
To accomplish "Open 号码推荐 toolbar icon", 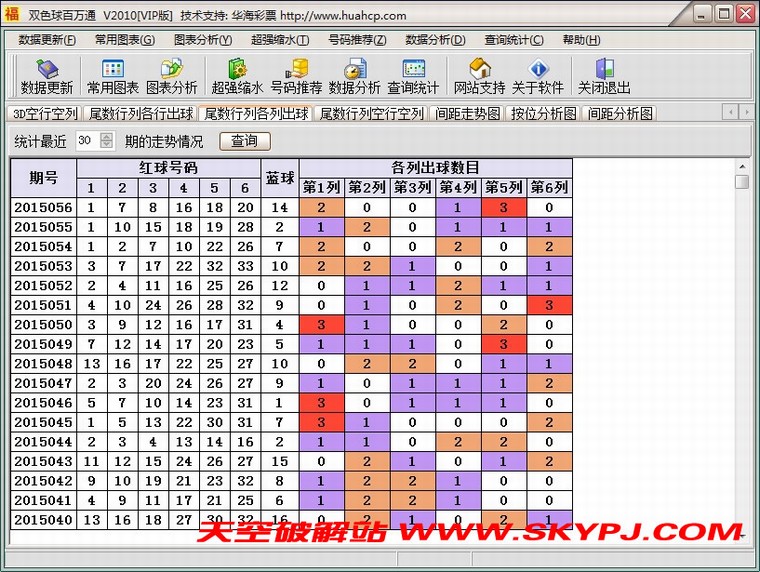I will pos(296,76).
